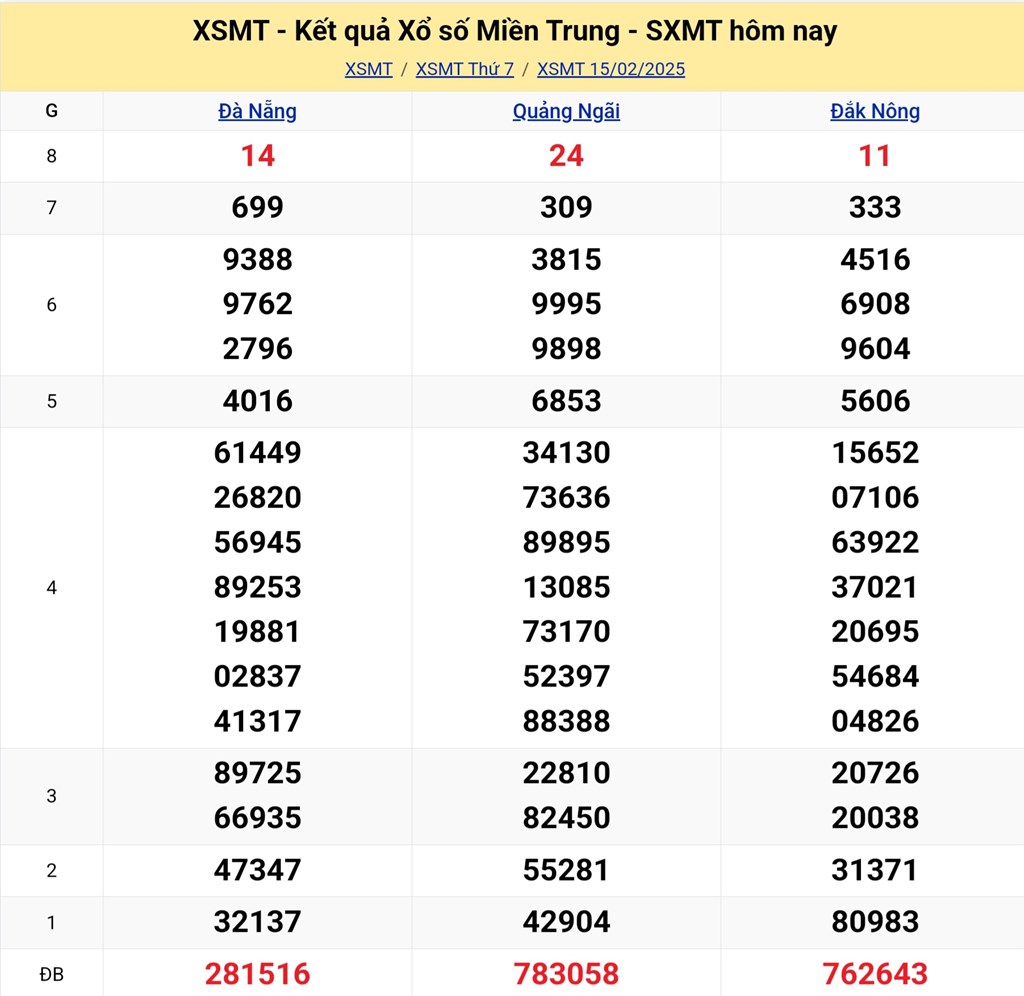Select the red prize-8 number 24
This screenshot has width=1024, height=996.
pos(566,156)
